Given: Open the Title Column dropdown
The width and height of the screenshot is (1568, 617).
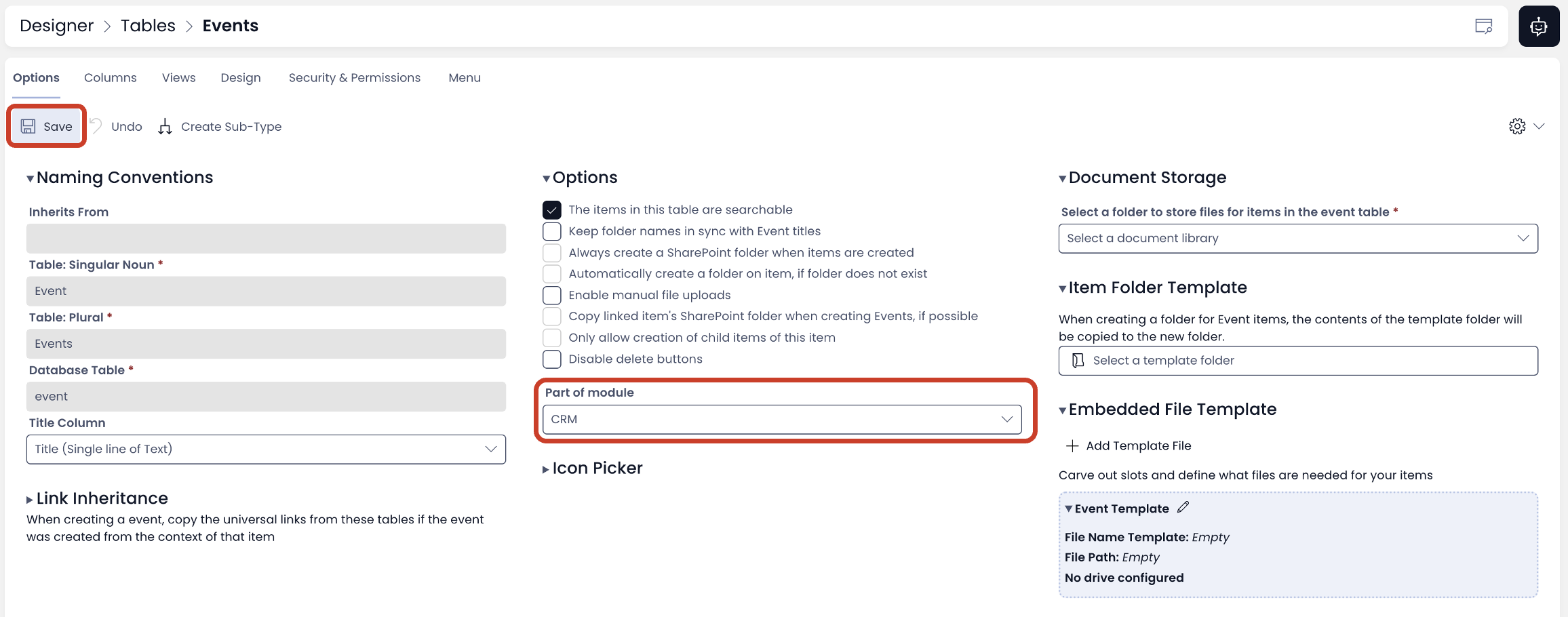Looking at the screenshot, I should pyautogui.click(x=266, y=450).
